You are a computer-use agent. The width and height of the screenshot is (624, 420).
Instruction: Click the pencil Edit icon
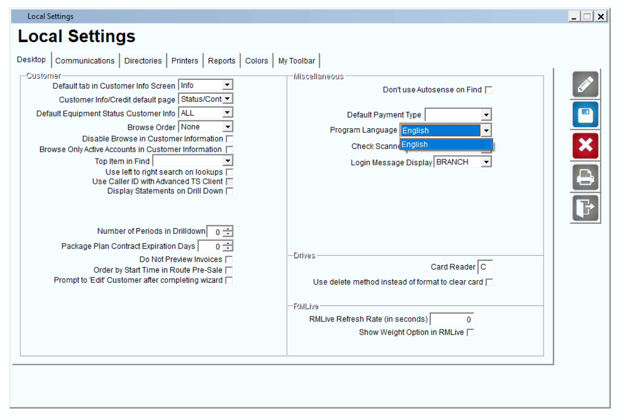click(x=585, y=84)
